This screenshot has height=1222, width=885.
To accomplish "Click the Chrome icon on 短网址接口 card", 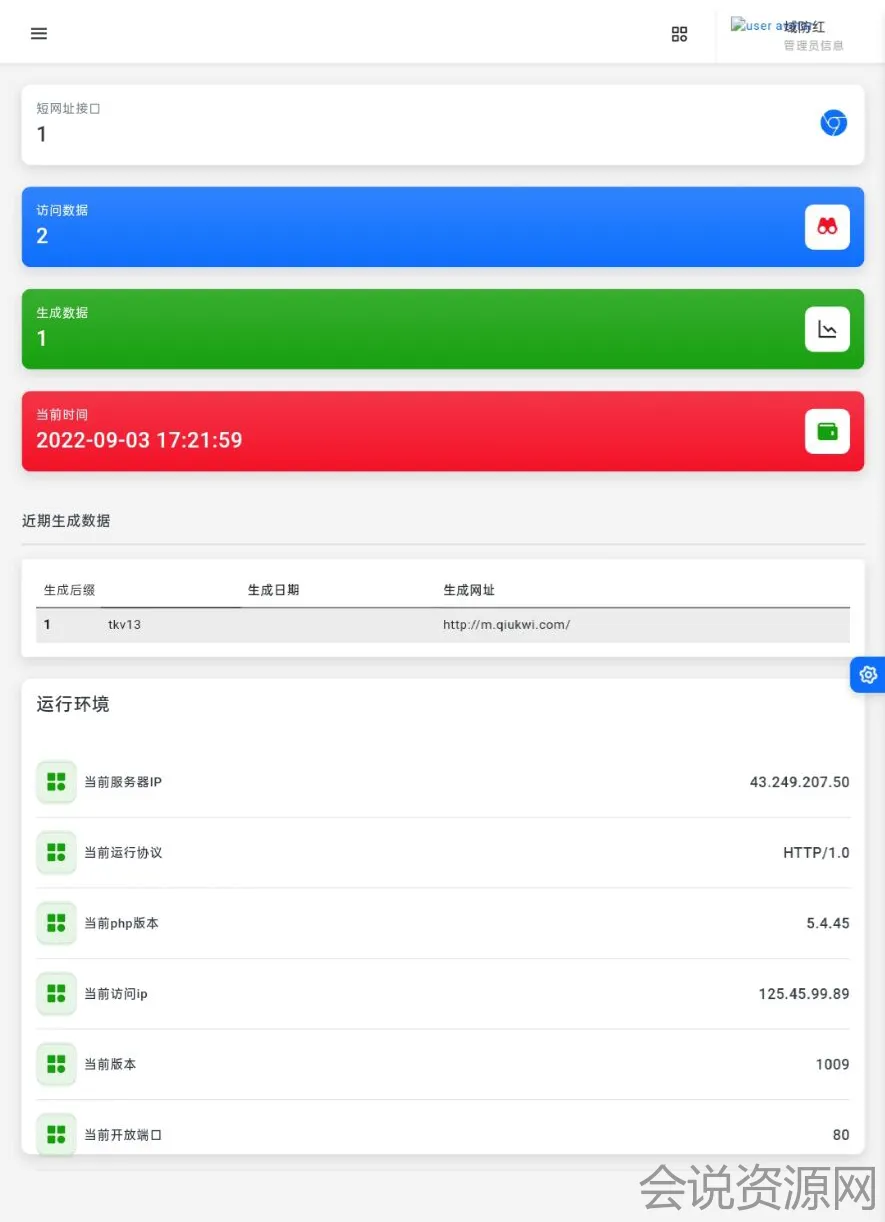I will (833, 123).
